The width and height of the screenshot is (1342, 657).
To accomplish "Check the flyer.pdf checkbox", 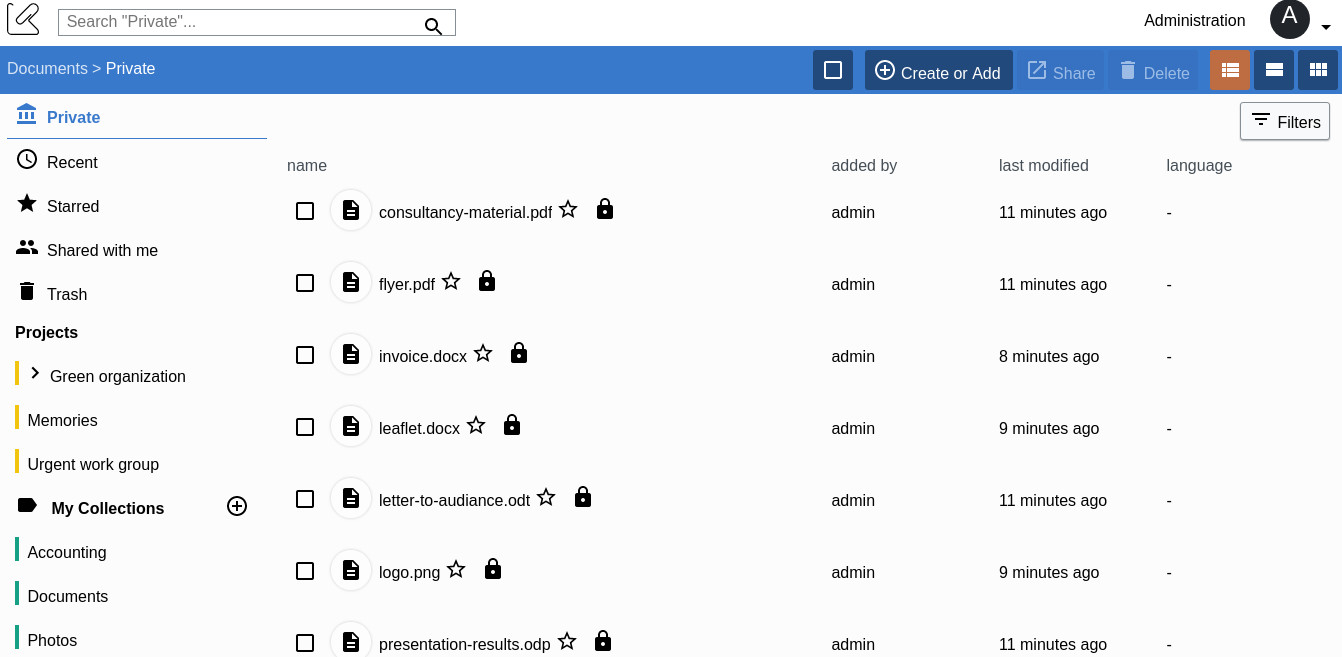I will [305, 283].
